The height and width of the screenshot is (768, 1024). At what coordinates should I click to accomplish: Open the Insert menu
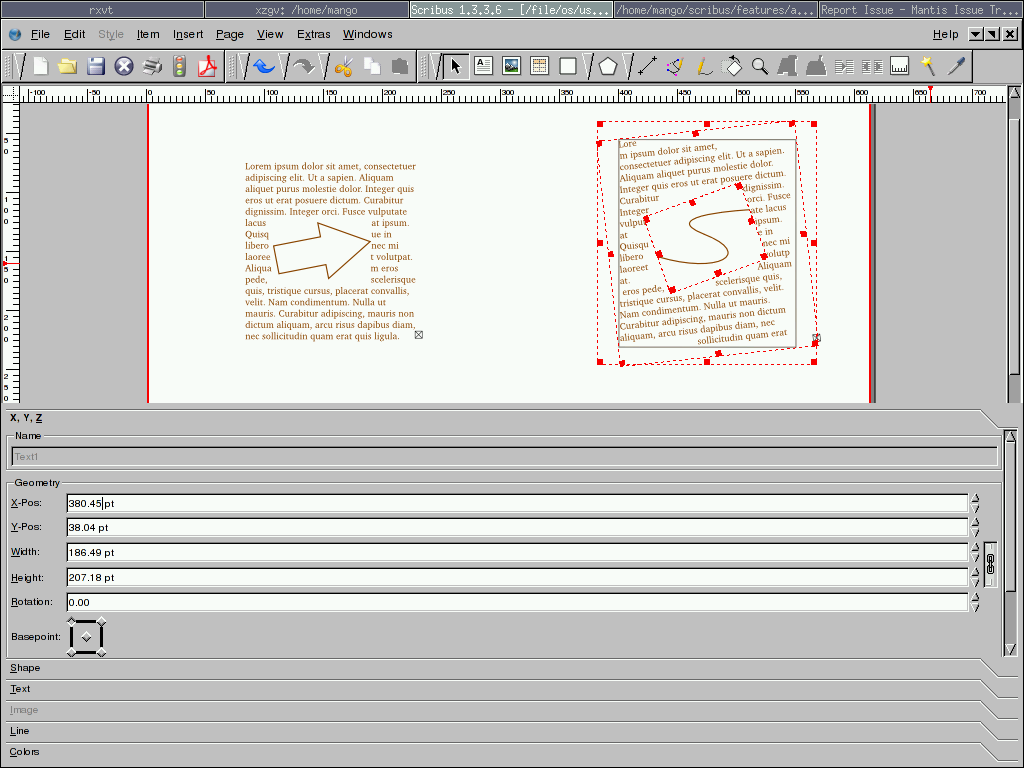click(188, 34)
